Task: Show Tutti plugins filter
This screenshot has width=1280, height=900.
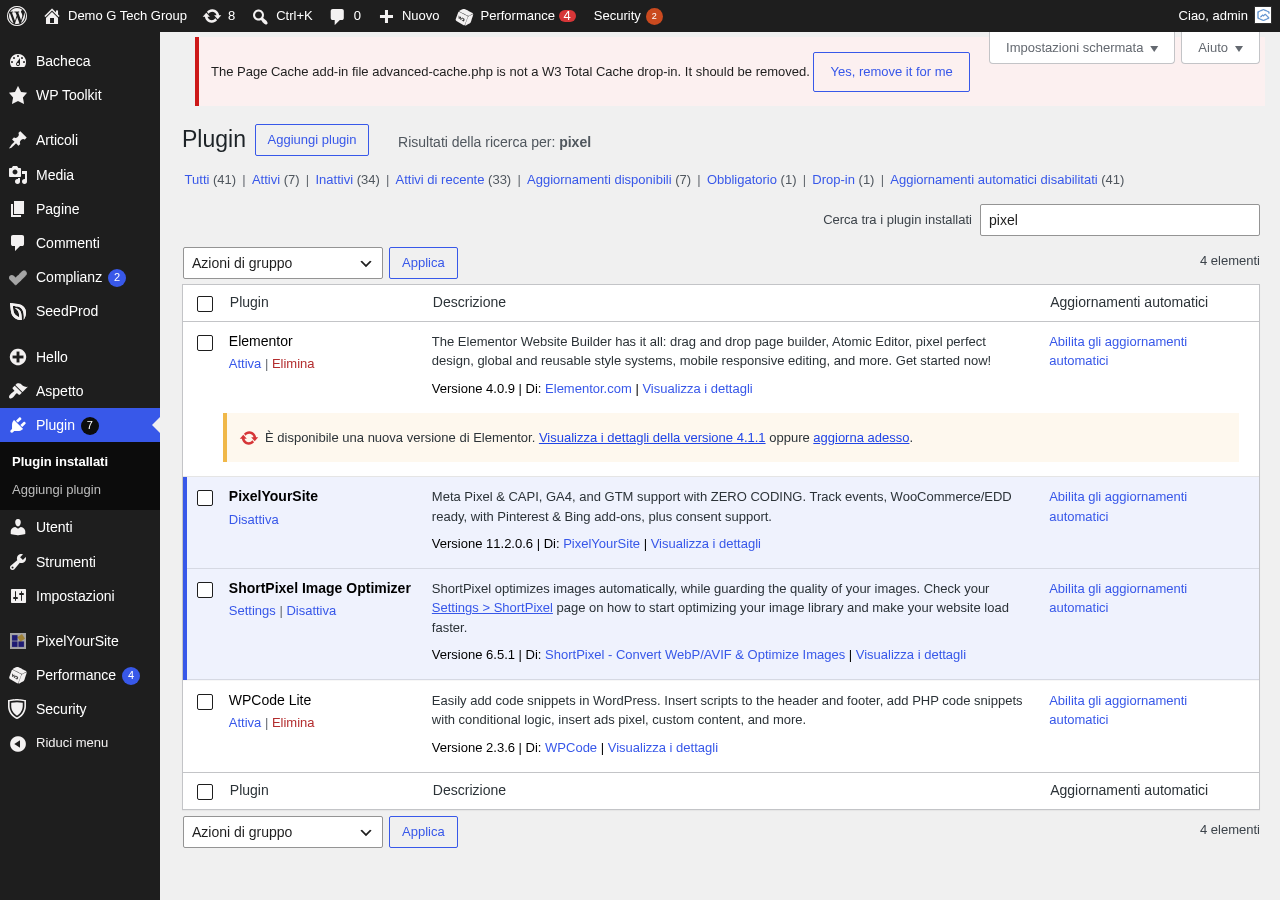Action: (197, 180)
